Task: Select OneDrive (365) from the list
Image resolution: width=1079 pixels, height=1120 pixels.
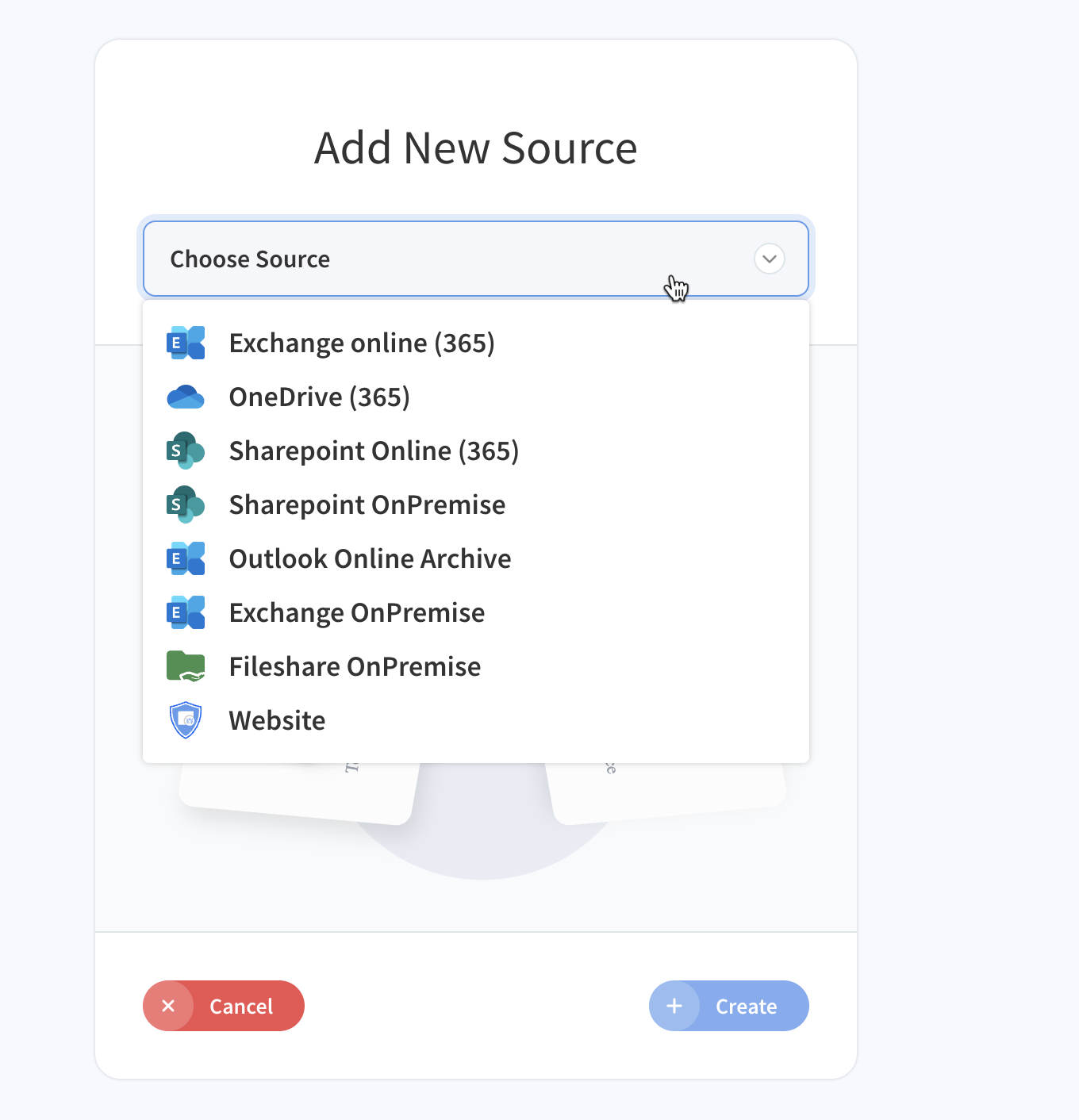Action: 476,397
